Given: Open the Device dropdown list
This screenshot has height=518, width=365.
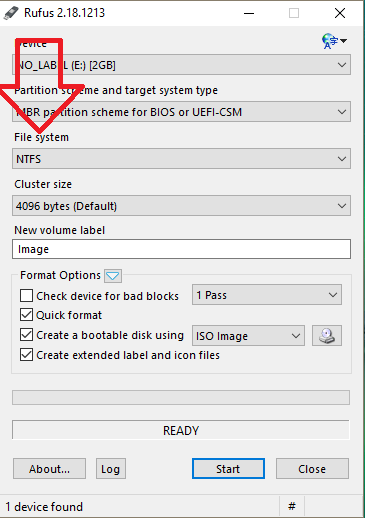Looking at the screenshot, I should point(181,65).
